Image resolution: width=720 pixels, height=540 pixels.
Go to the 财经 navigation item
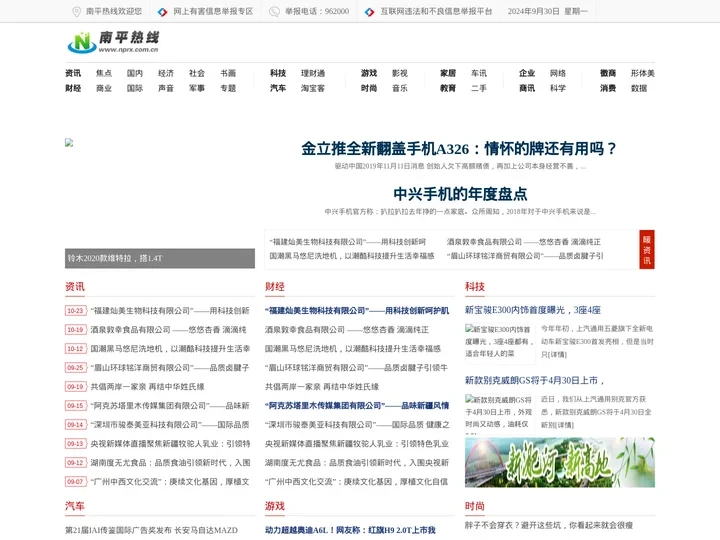click(73, 88)
